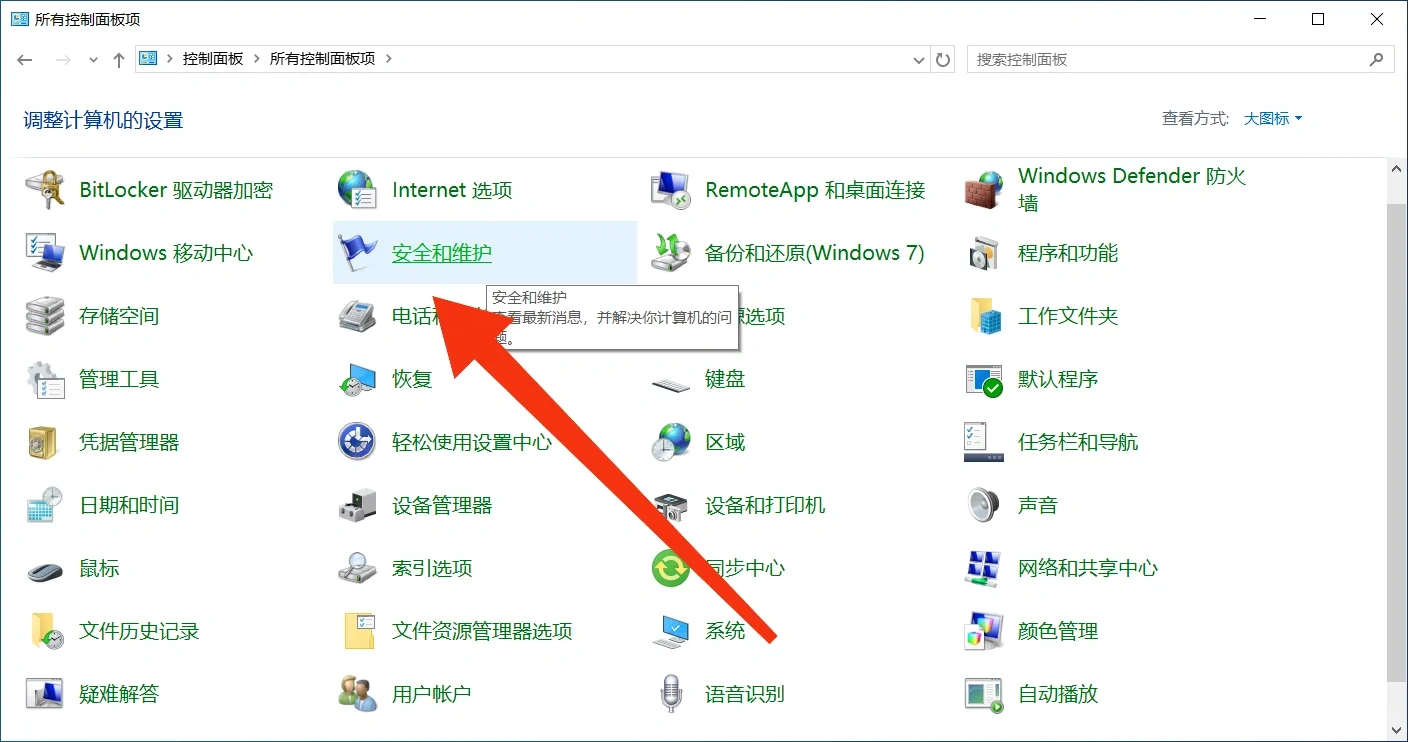Image resolution: width=1408 pixels, height=742 pixels.
Task: Open the 疑难解答 link
Action: click(x=119, y=694)
